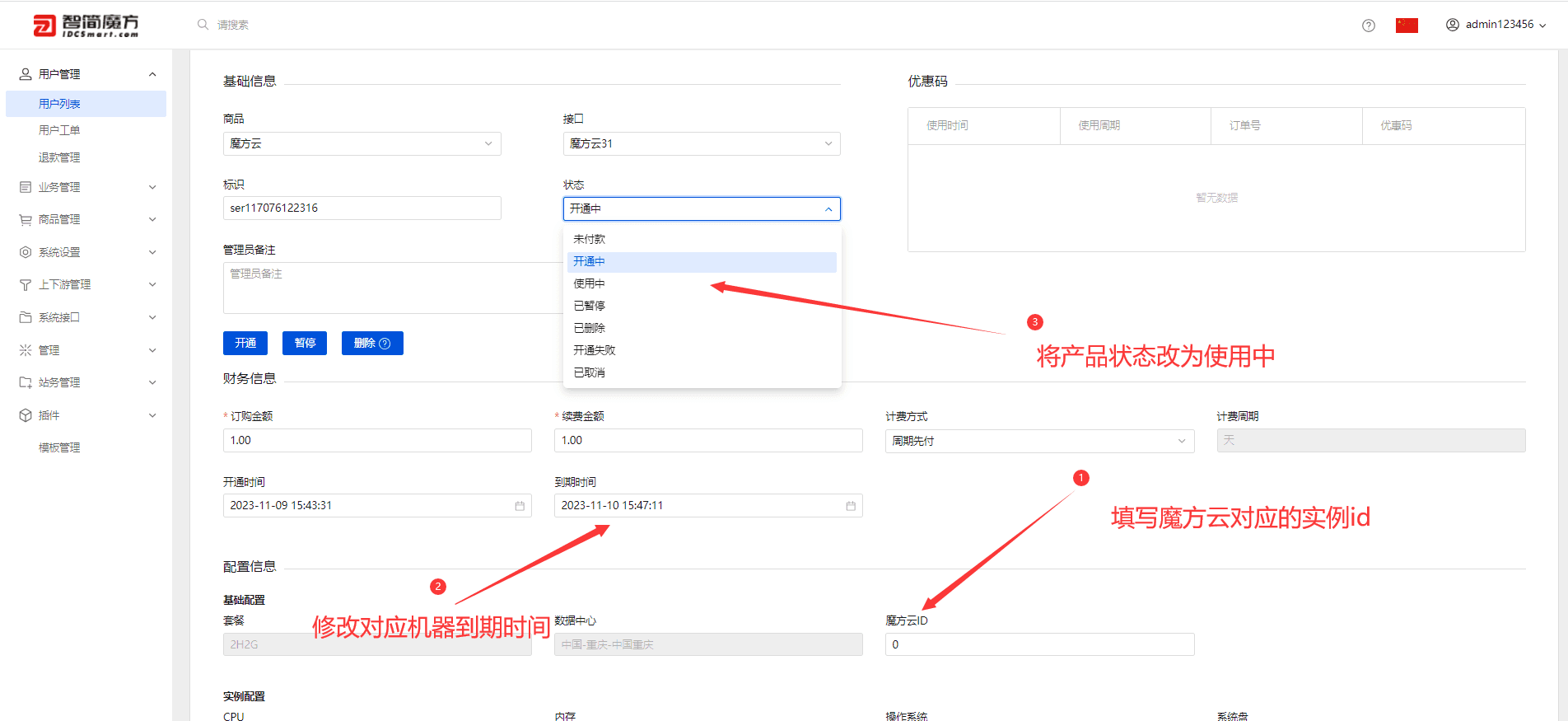Open calendar icon of 到期时间 field
Screen dimensions: 1568x721
point(851,506)
